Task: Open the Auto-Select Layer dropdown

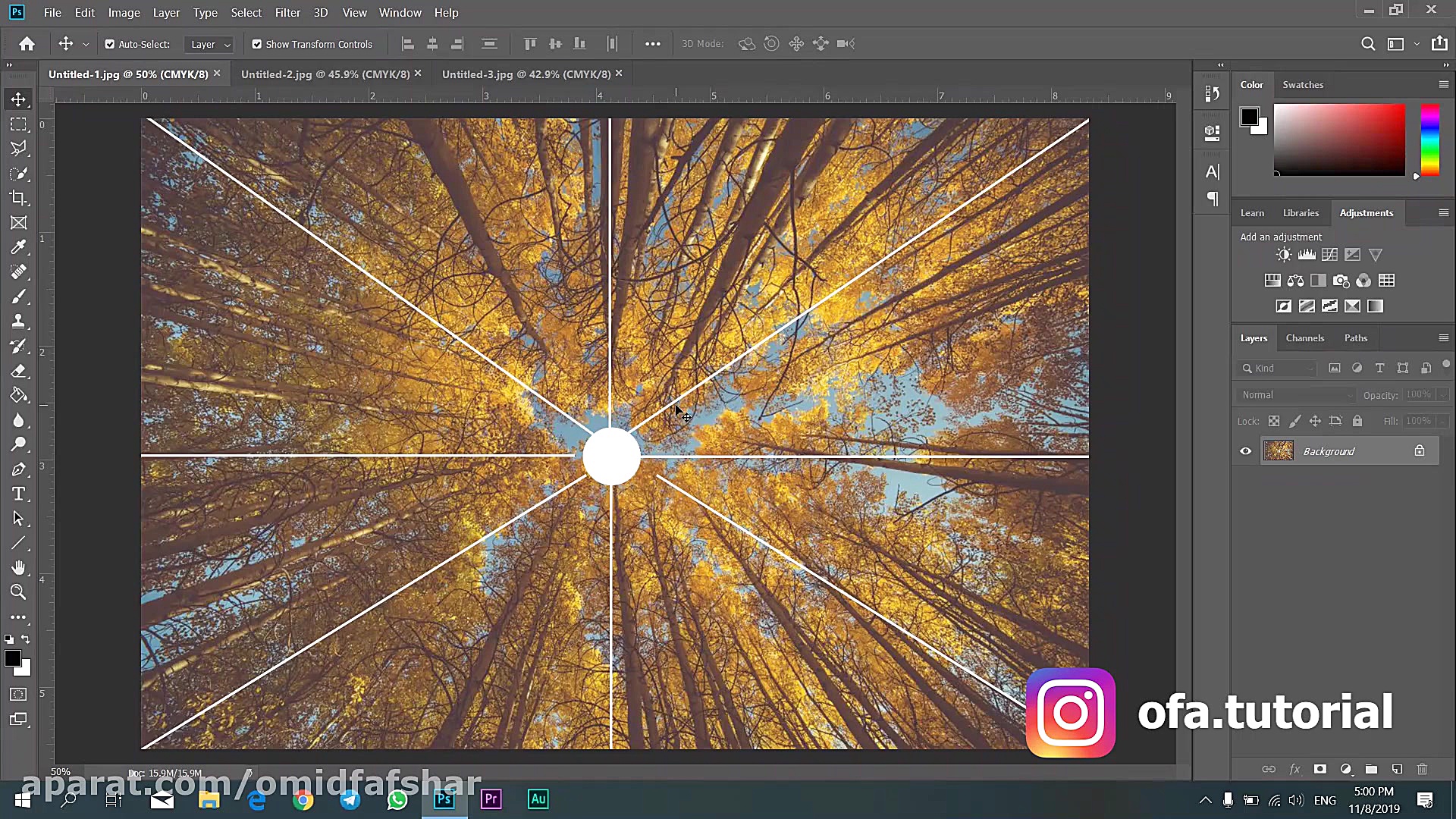Action: tap(209, 45)
